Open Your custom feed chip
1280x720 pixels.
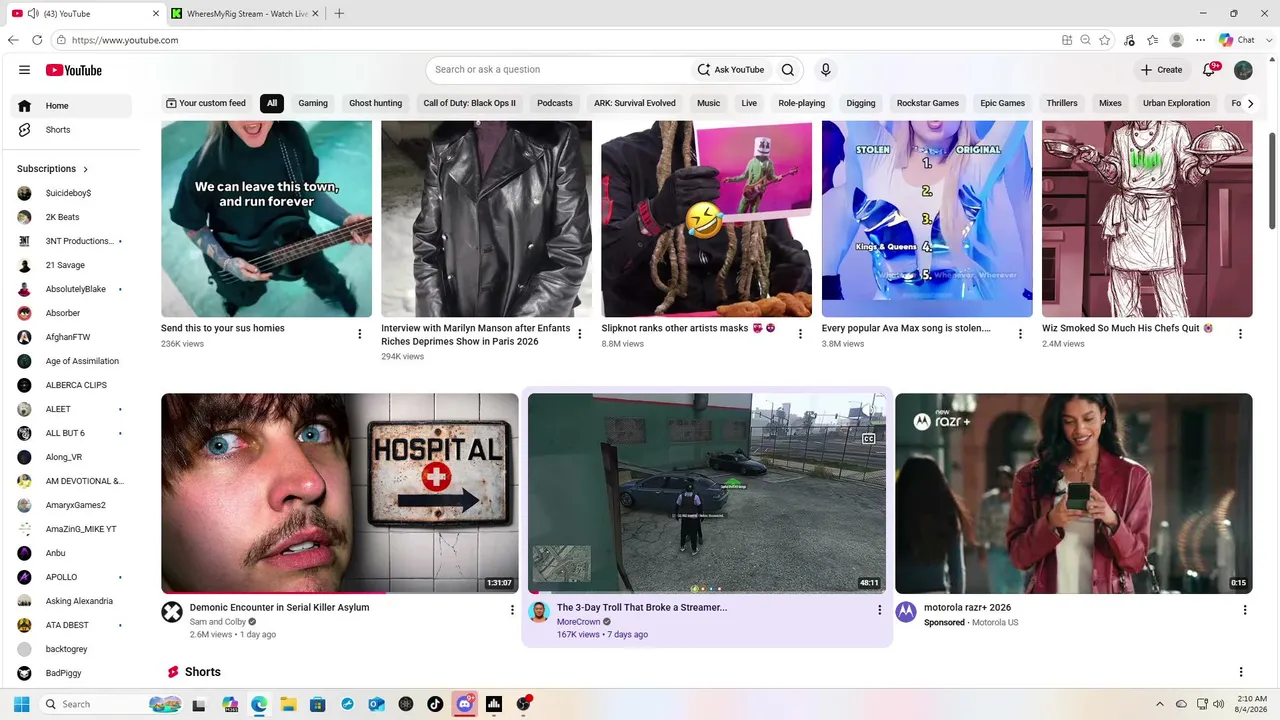click(x=206, y=103)
